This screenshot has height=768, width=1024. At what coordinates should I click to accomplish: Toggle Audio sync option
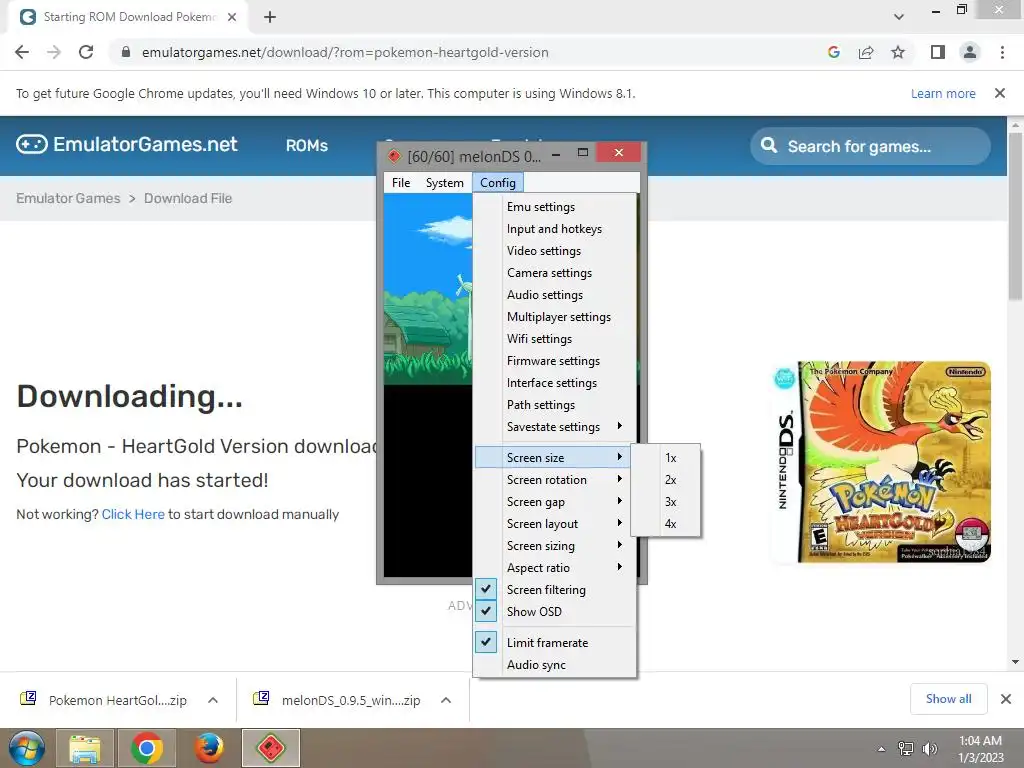(554, 665)
